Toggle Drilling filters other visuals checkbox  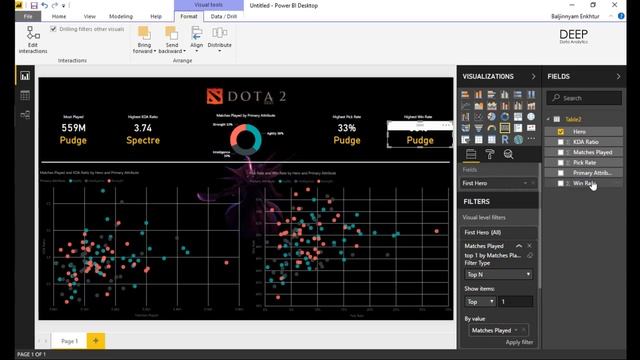click(53, 29)
